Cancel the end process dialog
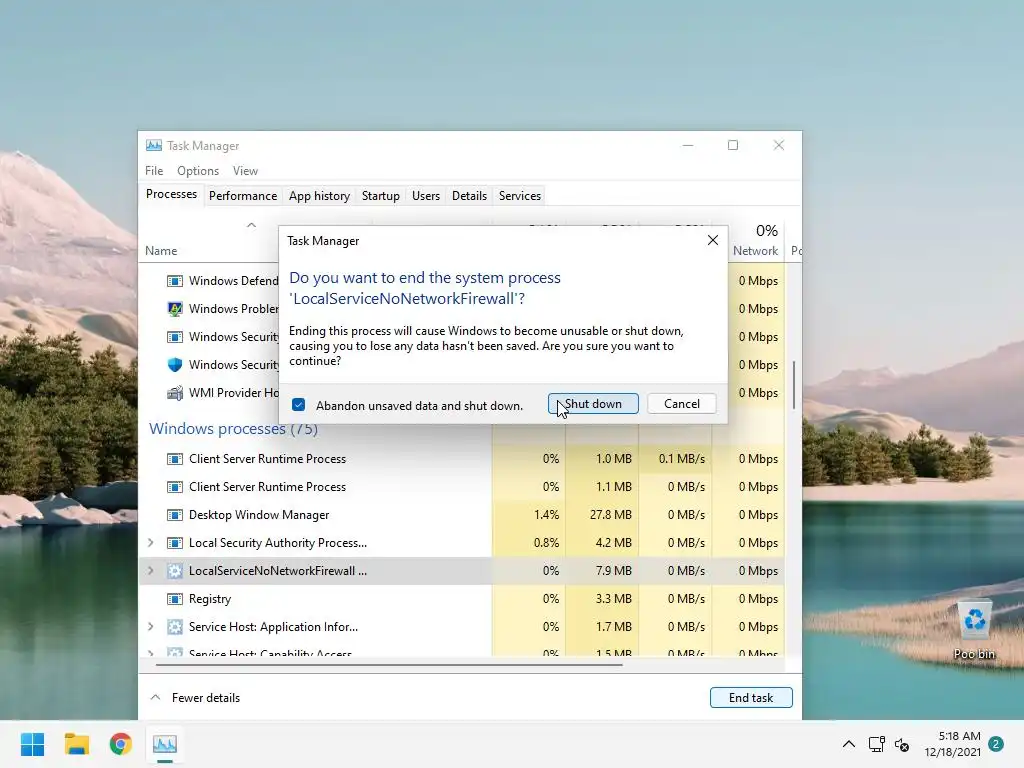Viewport: 1024px width, 768px height. pyautogui.click(x=682, y=404)
